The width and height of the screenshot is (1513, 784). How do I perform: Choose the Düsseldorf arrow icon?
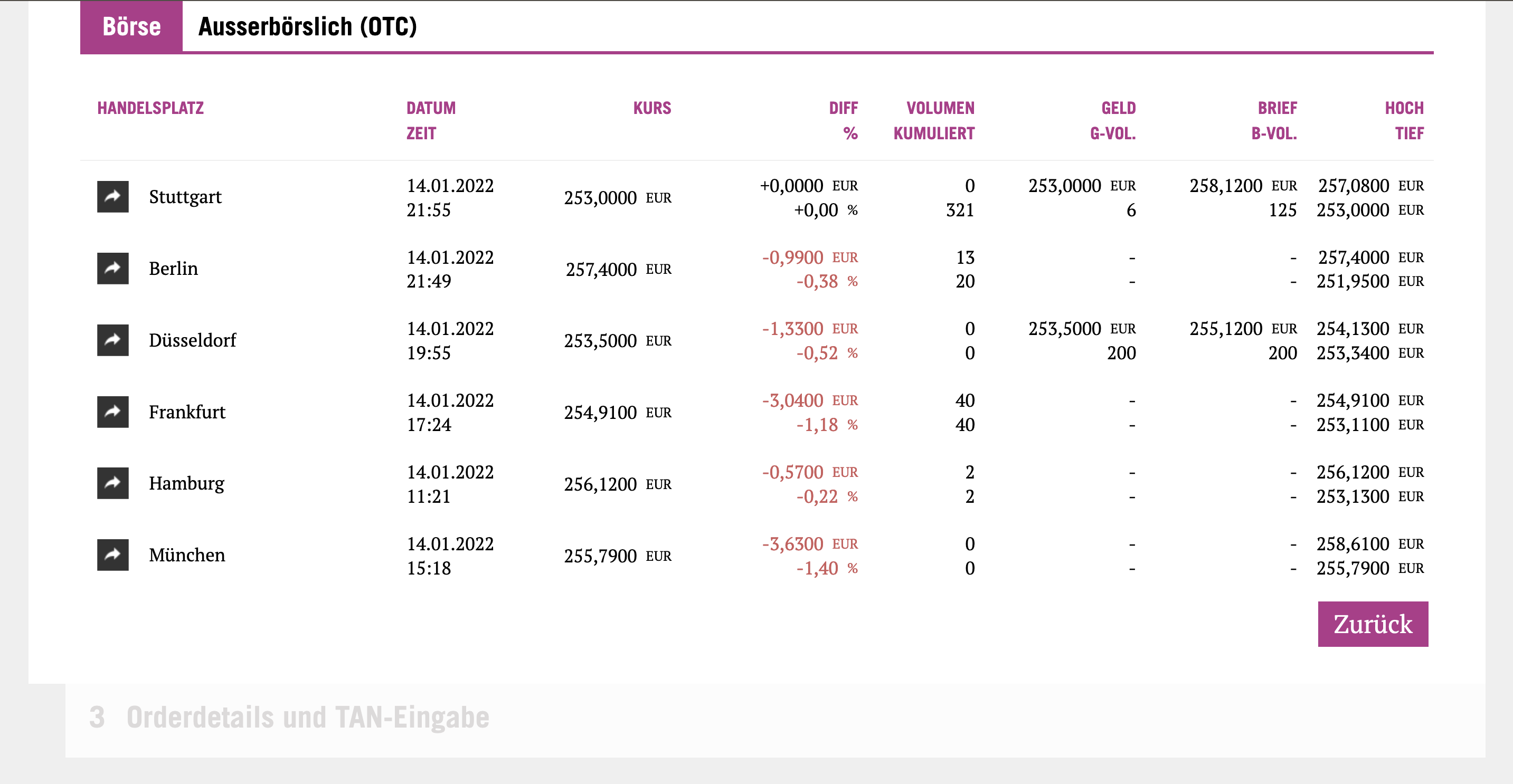pyautogui.click(x=113, y=340)
